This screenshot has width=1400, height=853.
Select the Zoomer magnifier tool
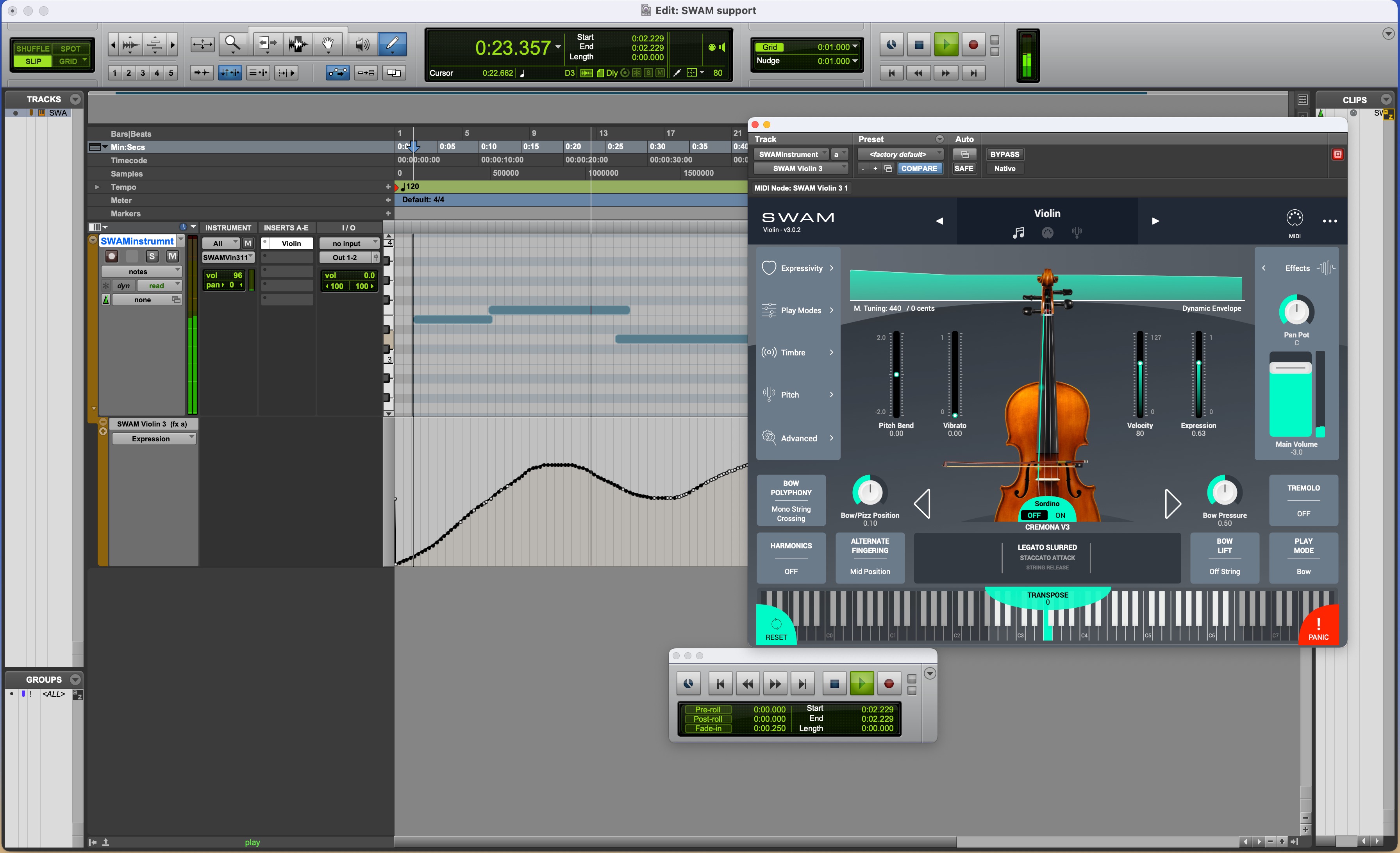(232, 44)
